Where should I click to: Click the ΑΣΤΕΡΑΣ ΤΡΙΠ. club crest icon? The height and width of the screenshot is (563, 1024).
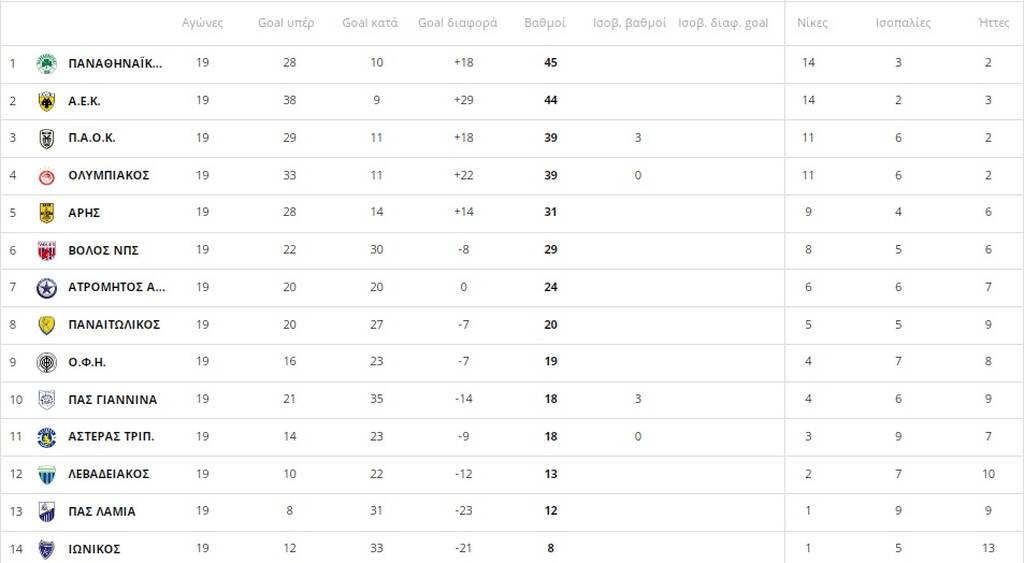[46, 437]
